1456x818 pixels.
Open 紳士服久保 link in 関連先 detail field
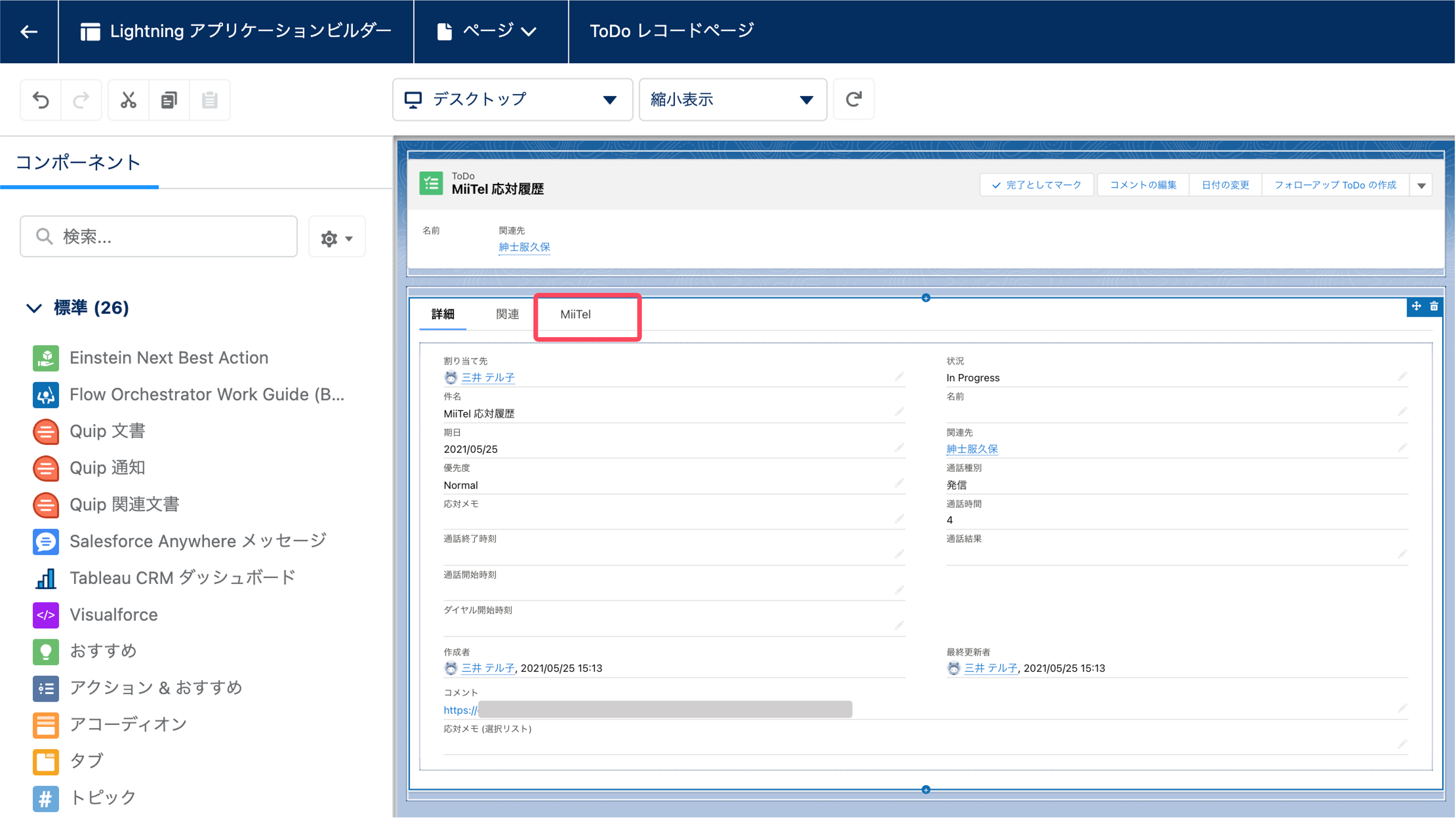[972, 450]
